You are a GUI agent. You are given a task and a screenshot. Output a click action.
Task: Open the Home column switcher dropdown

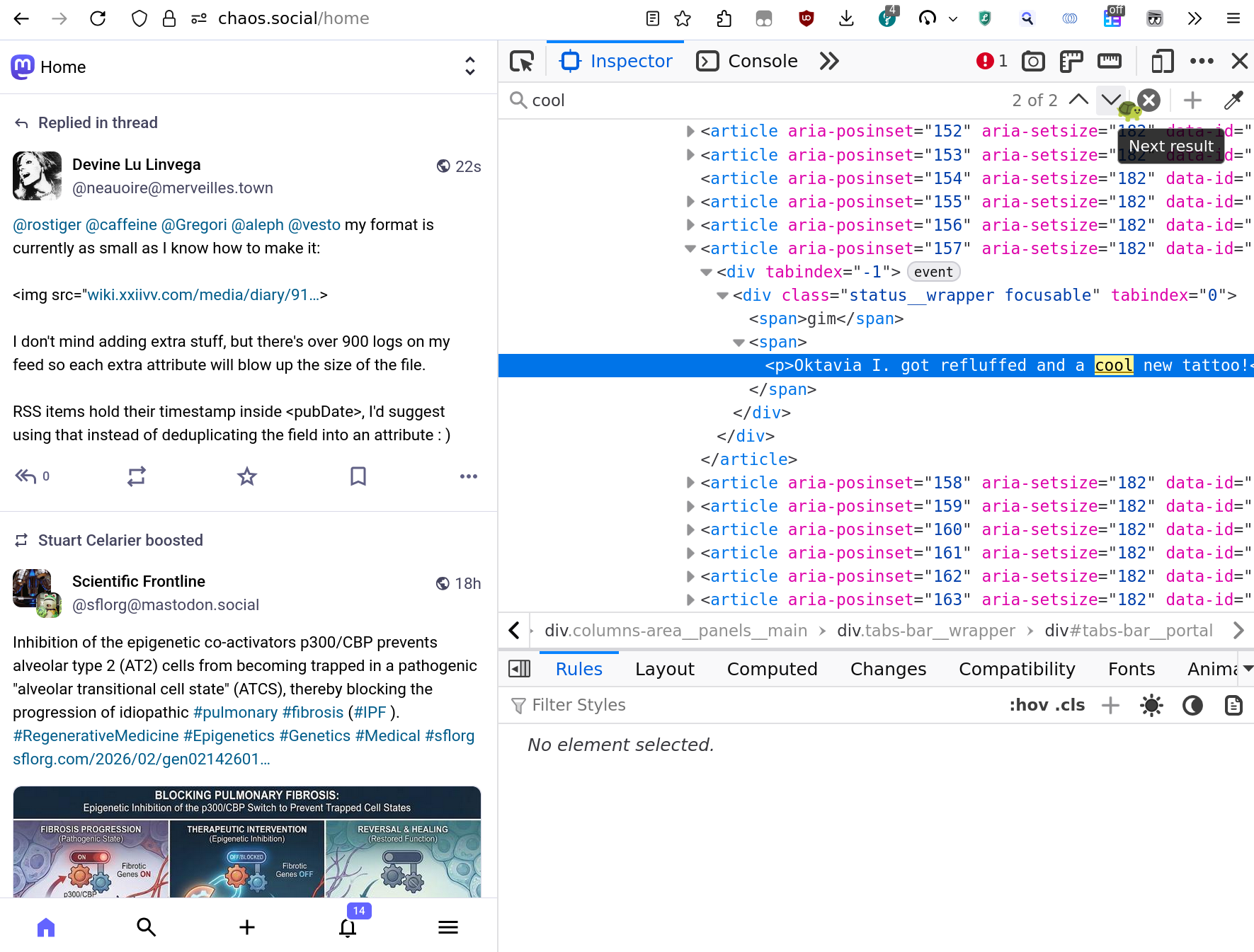[469, 67]
